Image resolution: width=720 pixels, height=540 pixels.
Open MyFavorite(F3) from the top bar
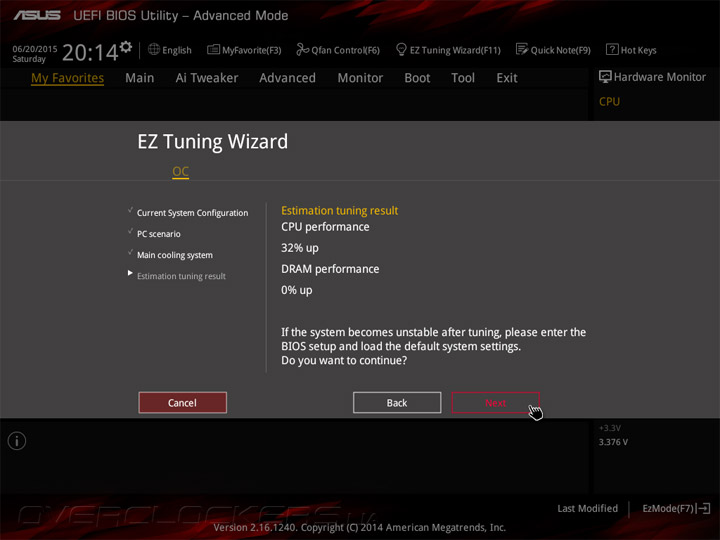pos(244,50)
